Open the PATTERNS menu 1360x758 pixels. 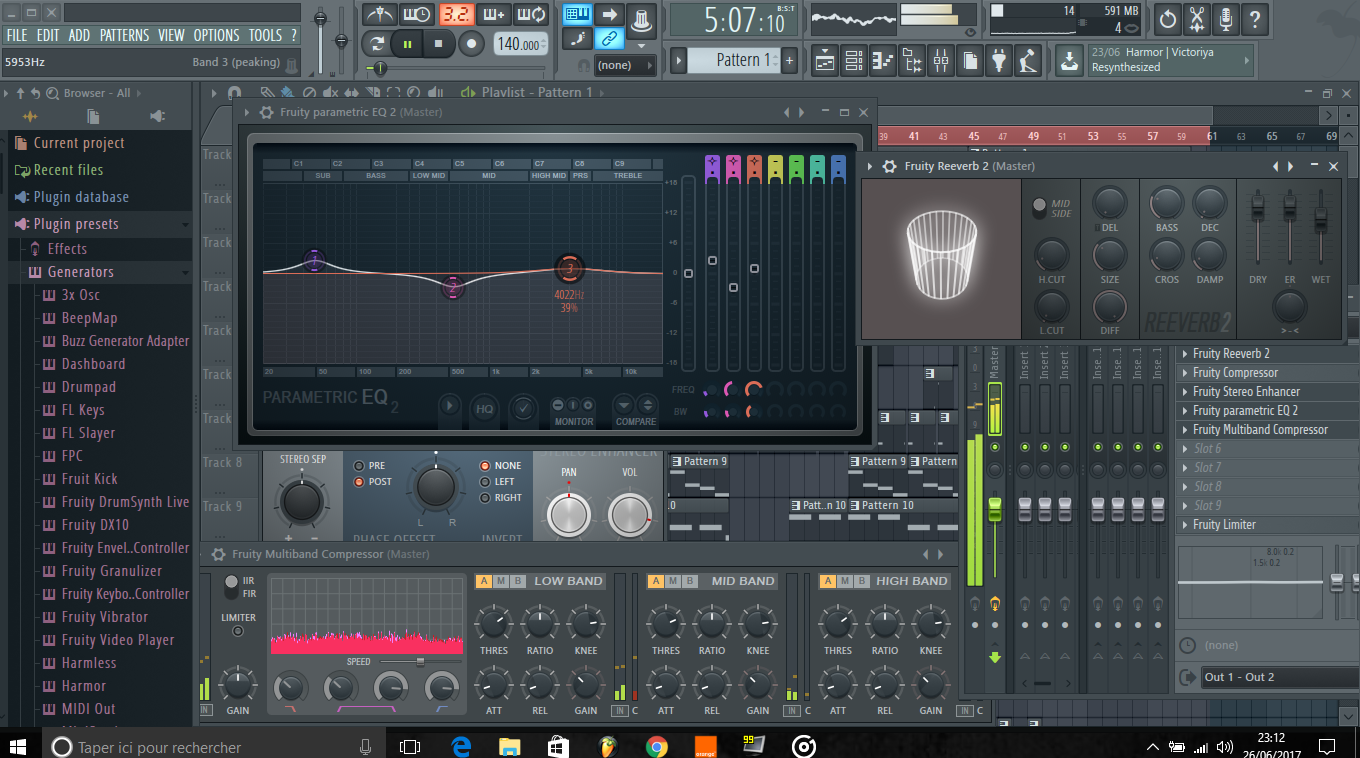[x=124, y=35]
